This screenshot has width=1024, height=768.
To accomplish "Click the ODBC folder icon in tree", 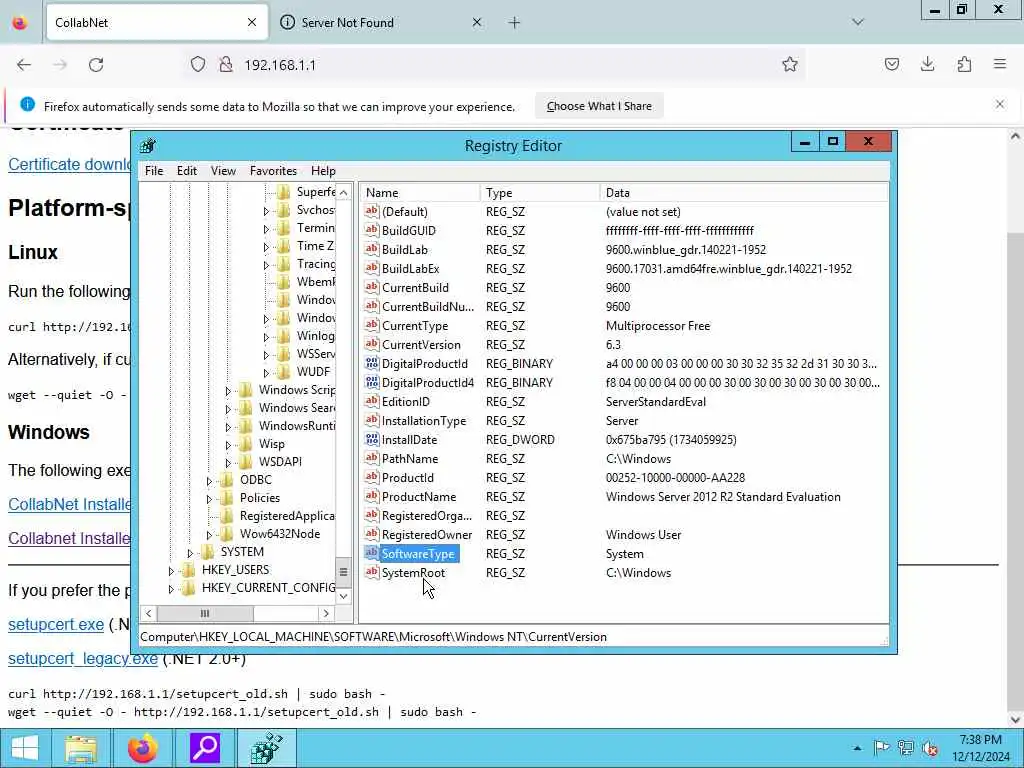I will click(x=227, y=479).
